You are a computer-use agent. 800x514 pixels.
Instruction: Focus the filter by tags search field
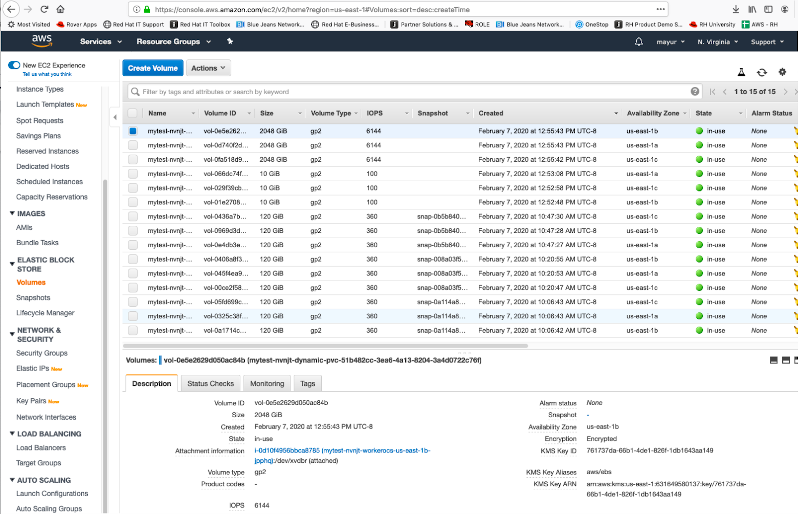413,92
